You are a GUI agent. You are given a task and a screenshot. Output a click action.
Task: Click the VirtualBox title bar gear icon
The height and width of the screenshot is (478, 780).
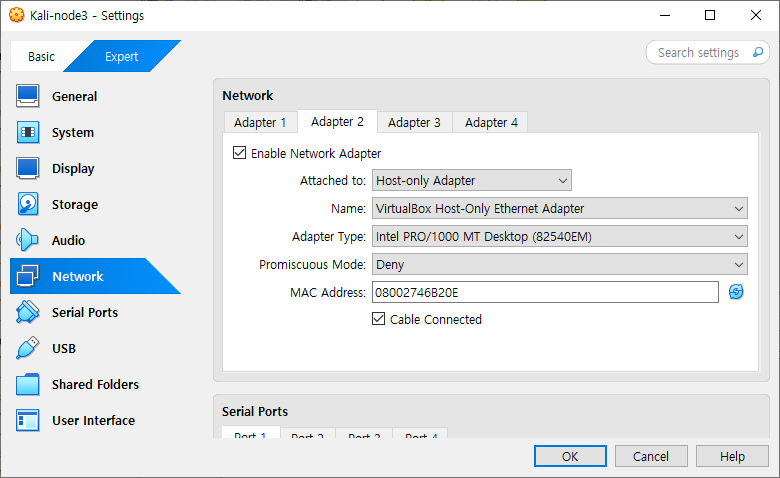[x=16, y=15]
